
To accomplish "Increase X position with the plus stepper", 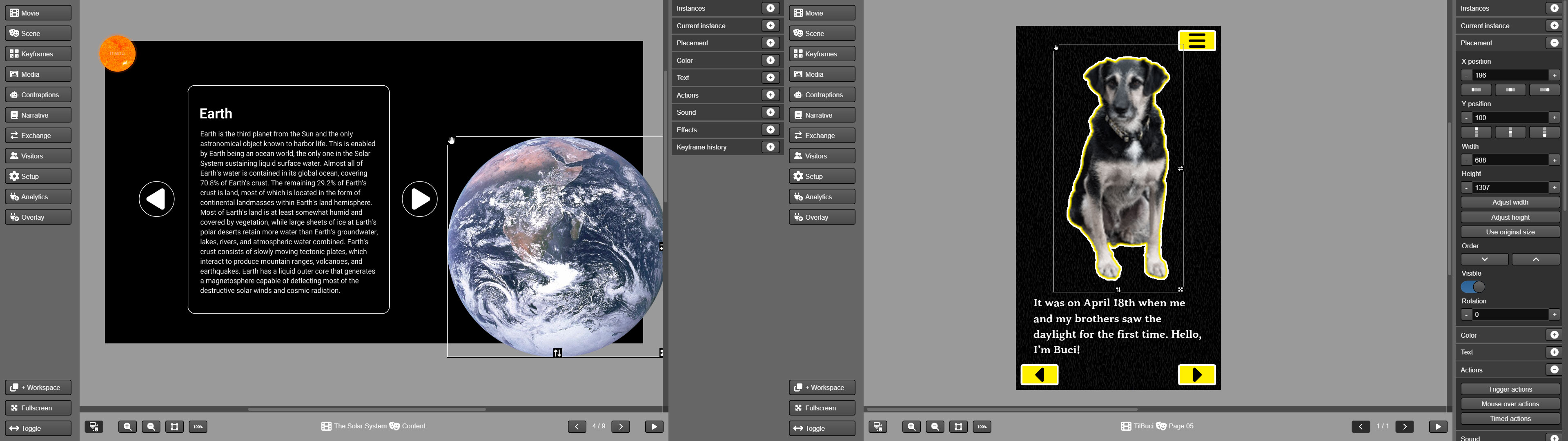I will pos(1554,75).
